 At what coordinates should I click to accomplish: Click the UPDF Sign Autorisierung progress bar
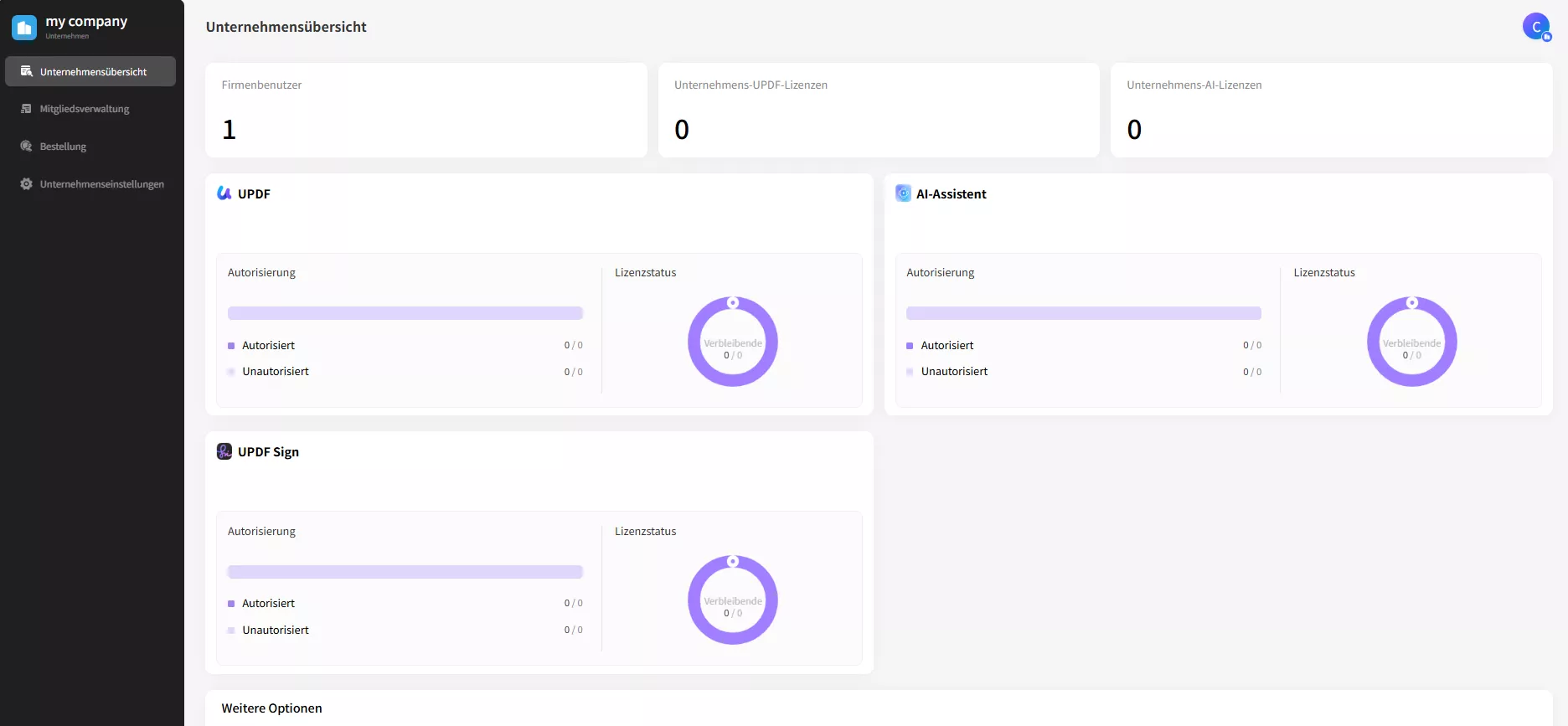[405, 572]
